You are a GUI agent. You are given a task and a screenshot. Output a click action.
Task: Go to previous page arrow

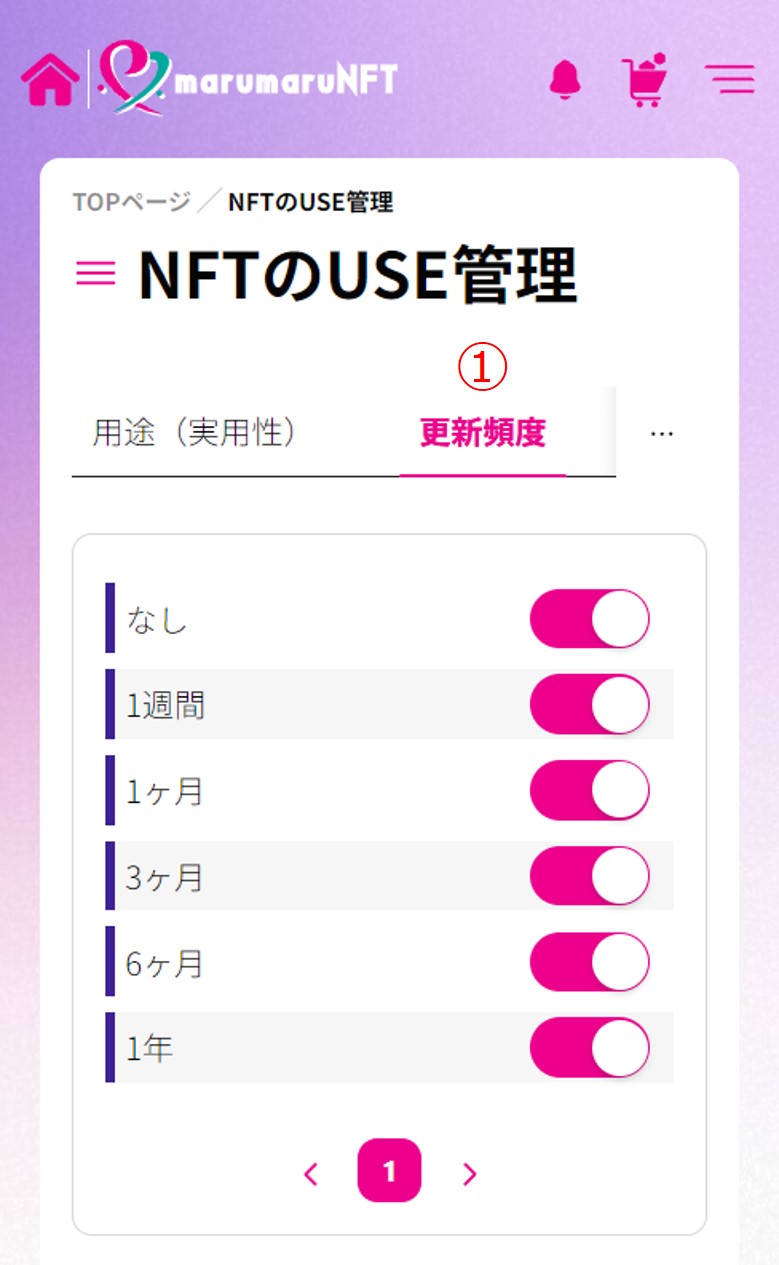pyautogui.click(x=311, y=1174)
